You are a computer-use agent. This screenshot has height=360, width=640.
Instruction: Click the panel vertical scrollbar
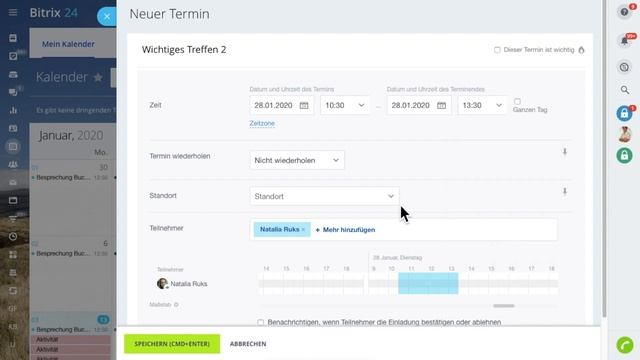604,159
